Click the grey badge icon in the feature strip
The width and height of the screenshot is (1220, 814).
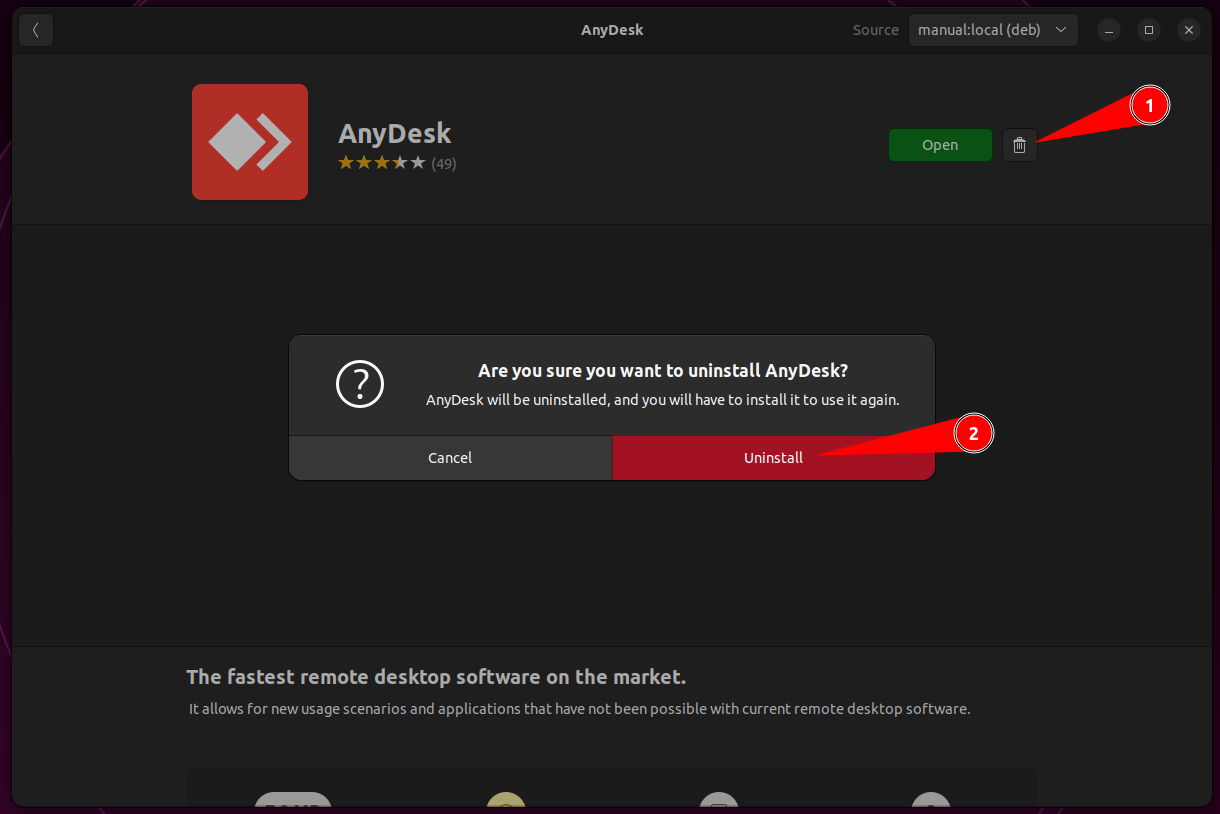point(719,805)
